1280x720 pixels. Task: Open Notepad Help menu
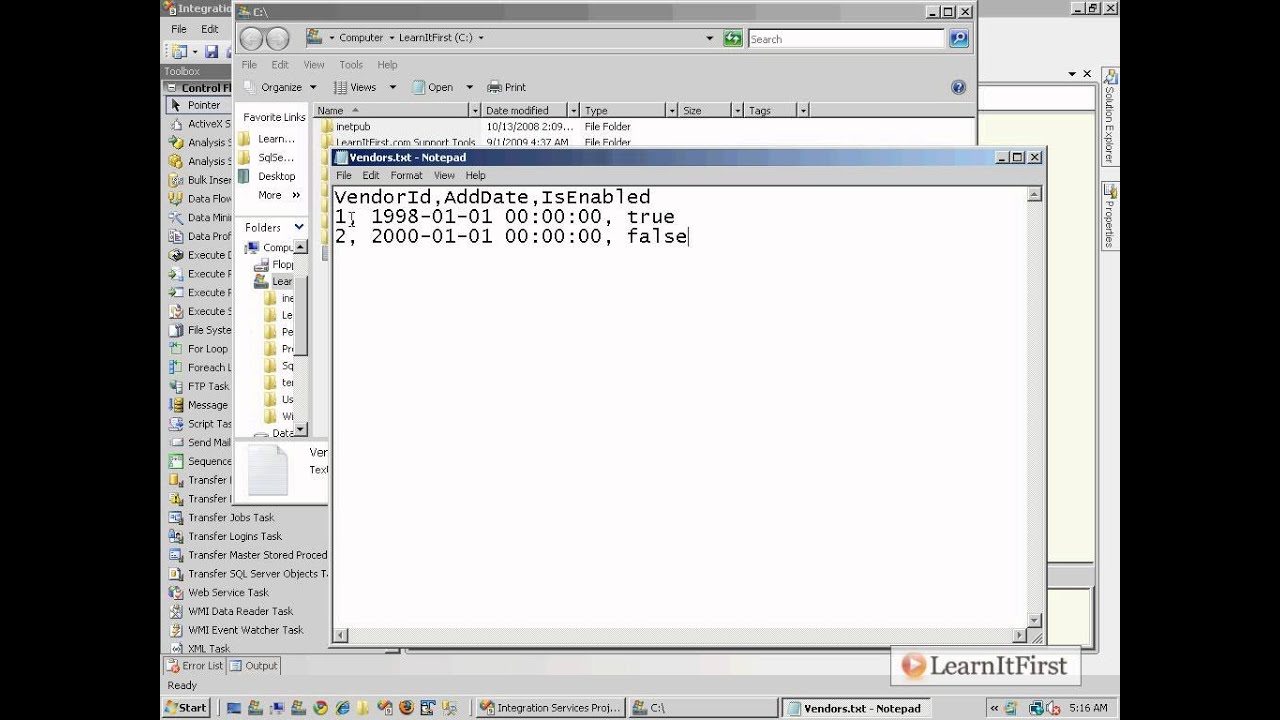[475, 175]
